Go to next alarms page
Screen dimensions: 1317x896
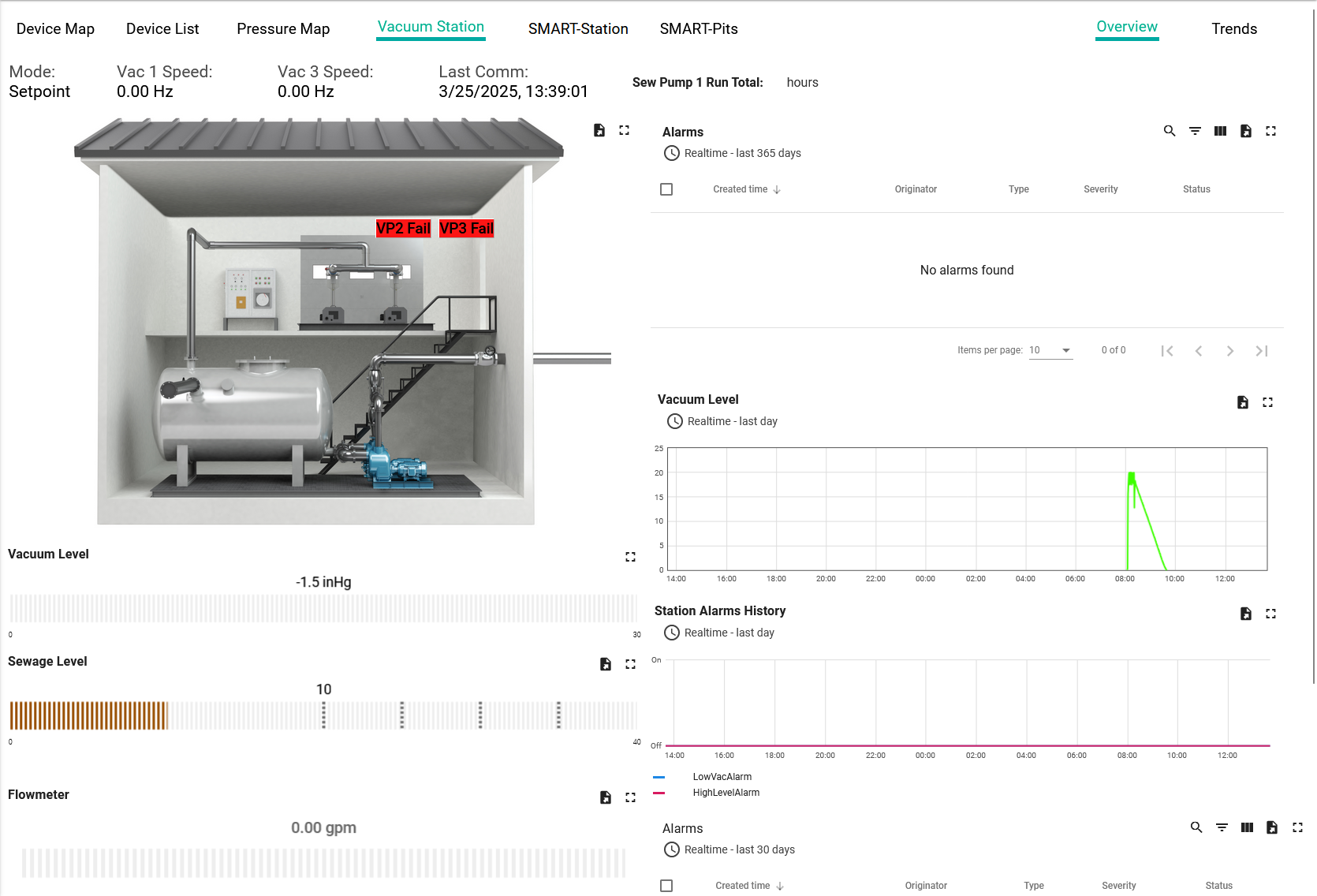[x=1230, y=351]
